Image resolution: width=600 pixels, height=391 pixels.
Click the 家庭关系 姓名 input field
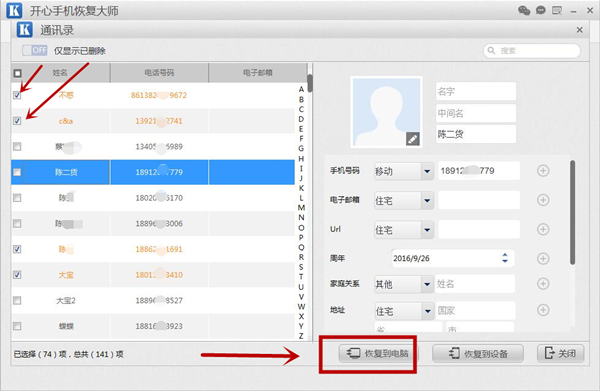click(x=475, y=284)
